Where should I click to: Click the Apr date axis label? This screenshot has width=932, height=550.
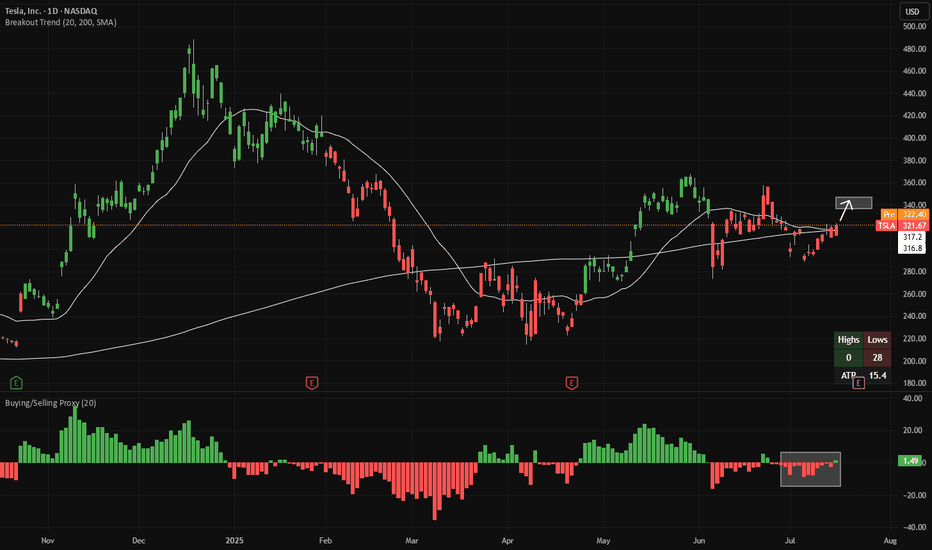[x=507, y=540]
